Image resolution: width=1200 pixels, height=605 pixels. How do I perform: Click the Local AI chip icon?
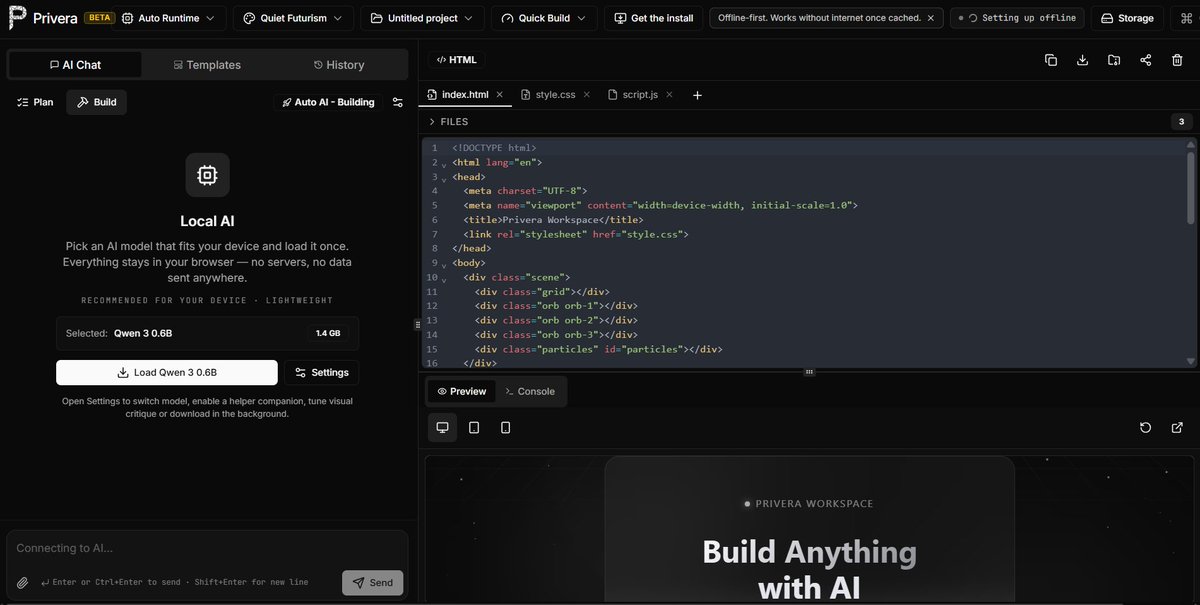click(x=207, y=175)
